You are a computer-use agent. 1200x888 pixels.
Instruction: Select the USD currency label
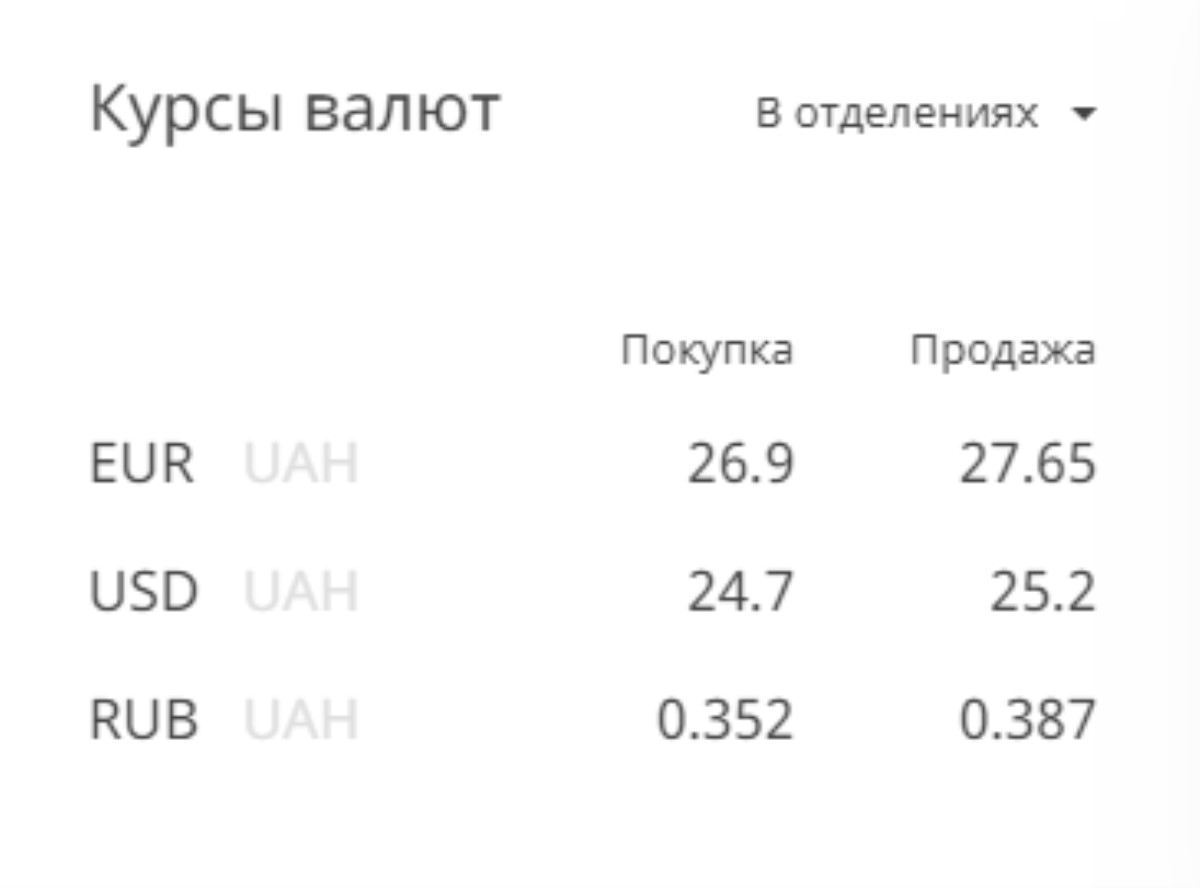pos(144,592)
